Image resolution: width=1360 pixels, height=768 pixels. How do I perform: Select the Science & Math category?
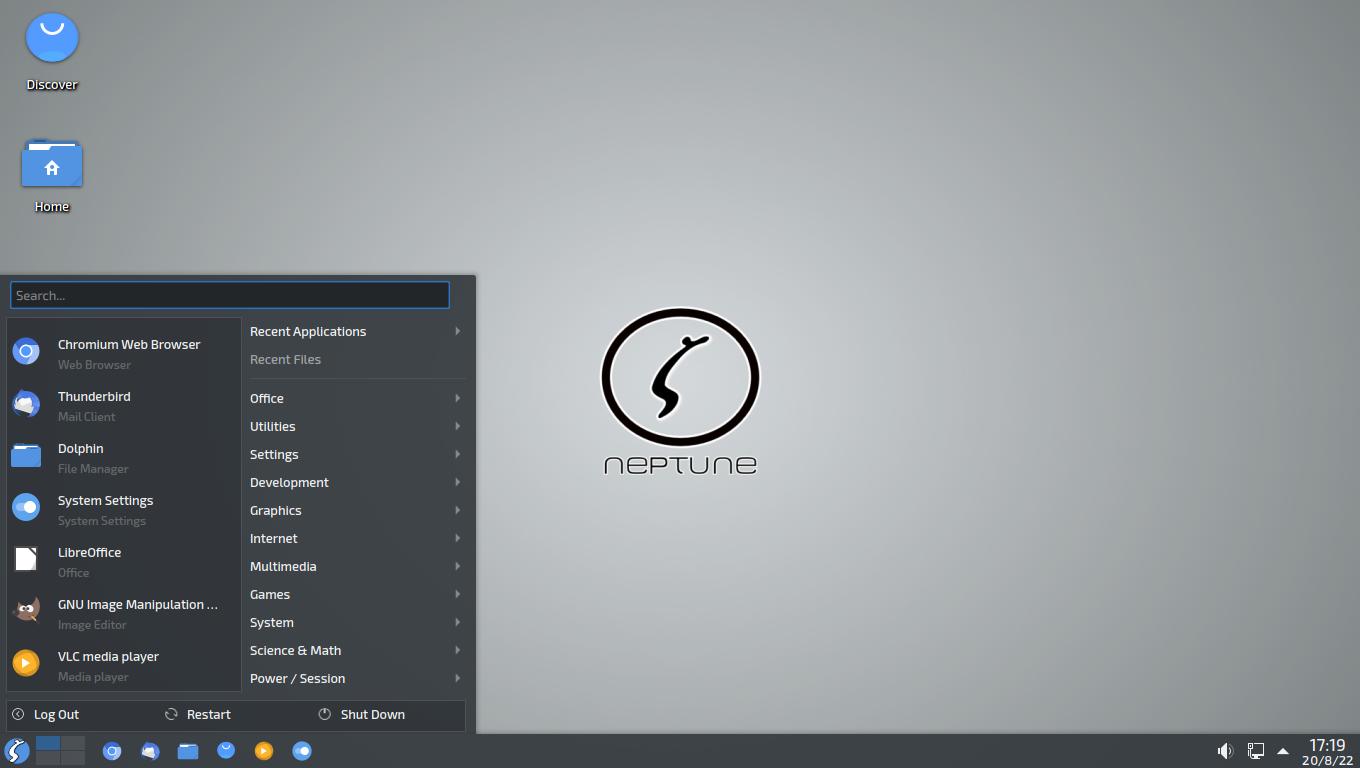[x=356, y=650]
